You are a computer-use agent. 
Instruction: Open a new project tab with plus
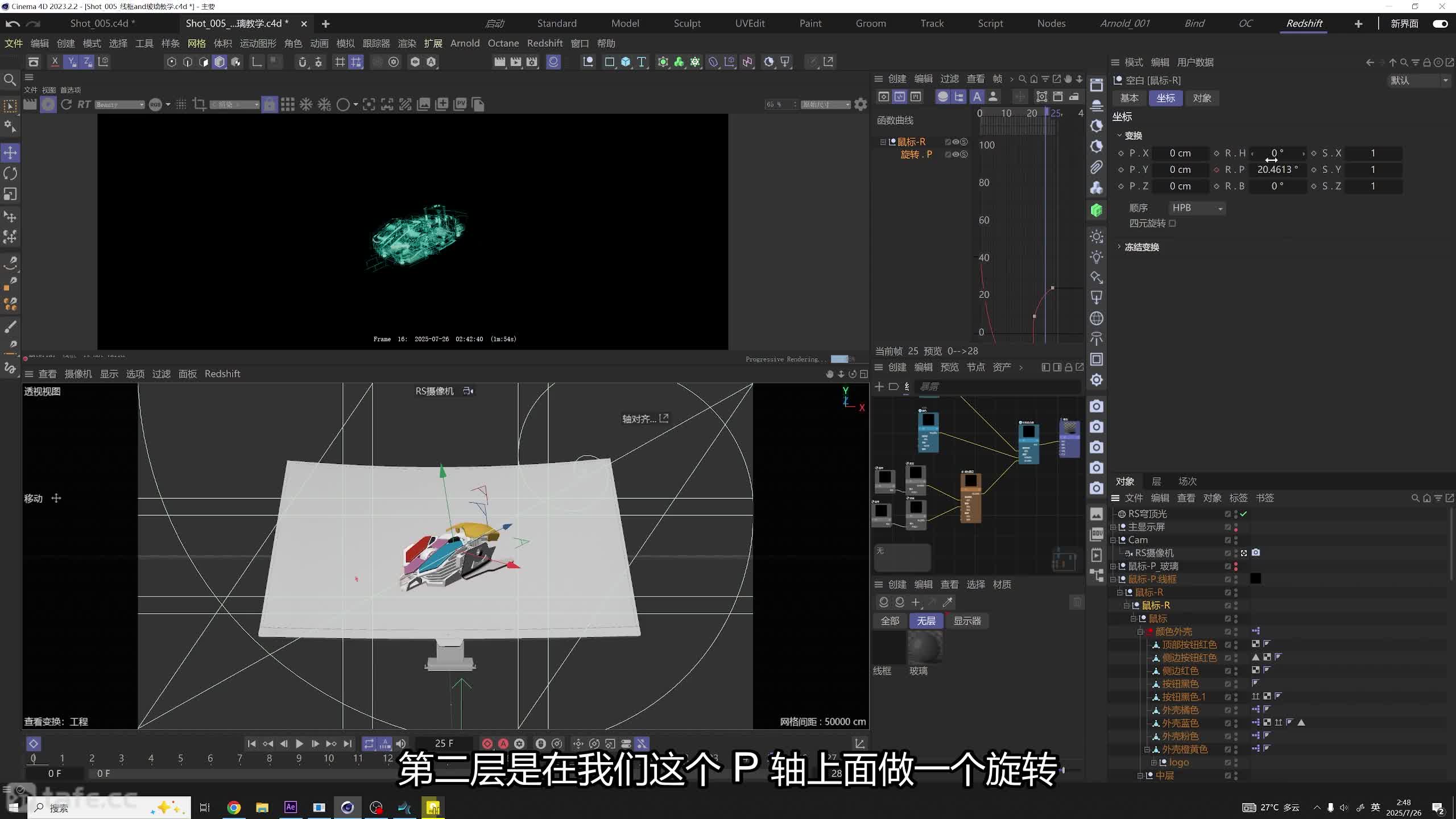click(325, 24)
